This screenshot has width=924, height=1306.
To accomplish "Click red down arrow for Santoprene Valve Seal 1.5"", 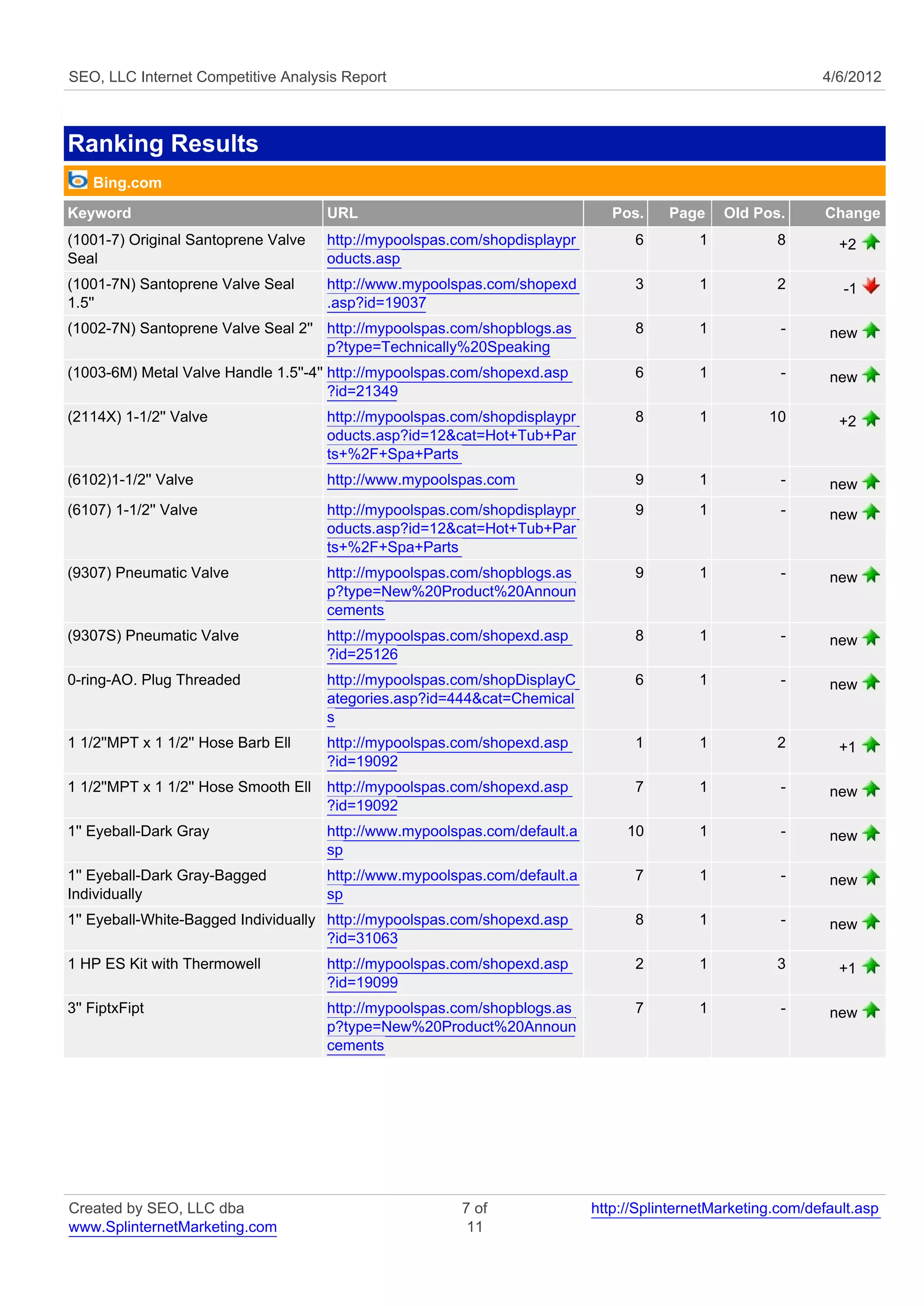I will [870, 286].
